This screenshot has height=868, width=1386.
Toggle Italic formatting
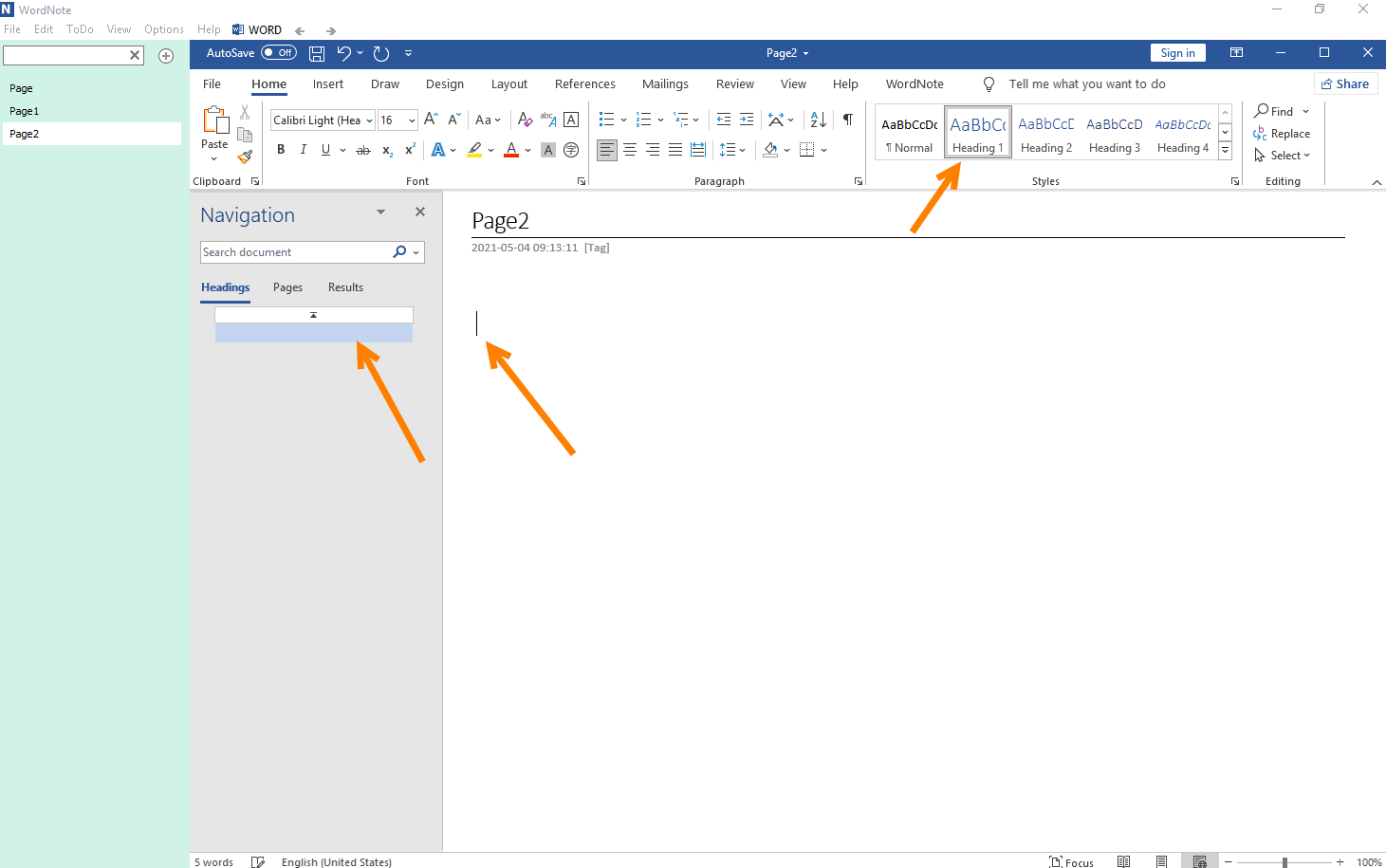tap(304, 150)
